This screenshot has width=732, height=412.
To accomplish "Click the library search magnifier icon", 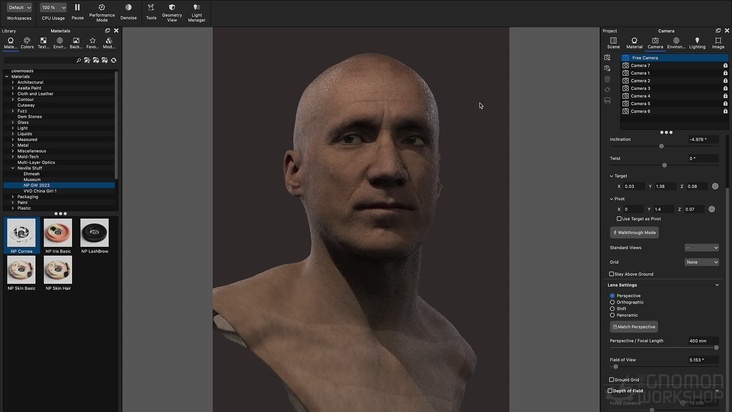I will [78, 60].
